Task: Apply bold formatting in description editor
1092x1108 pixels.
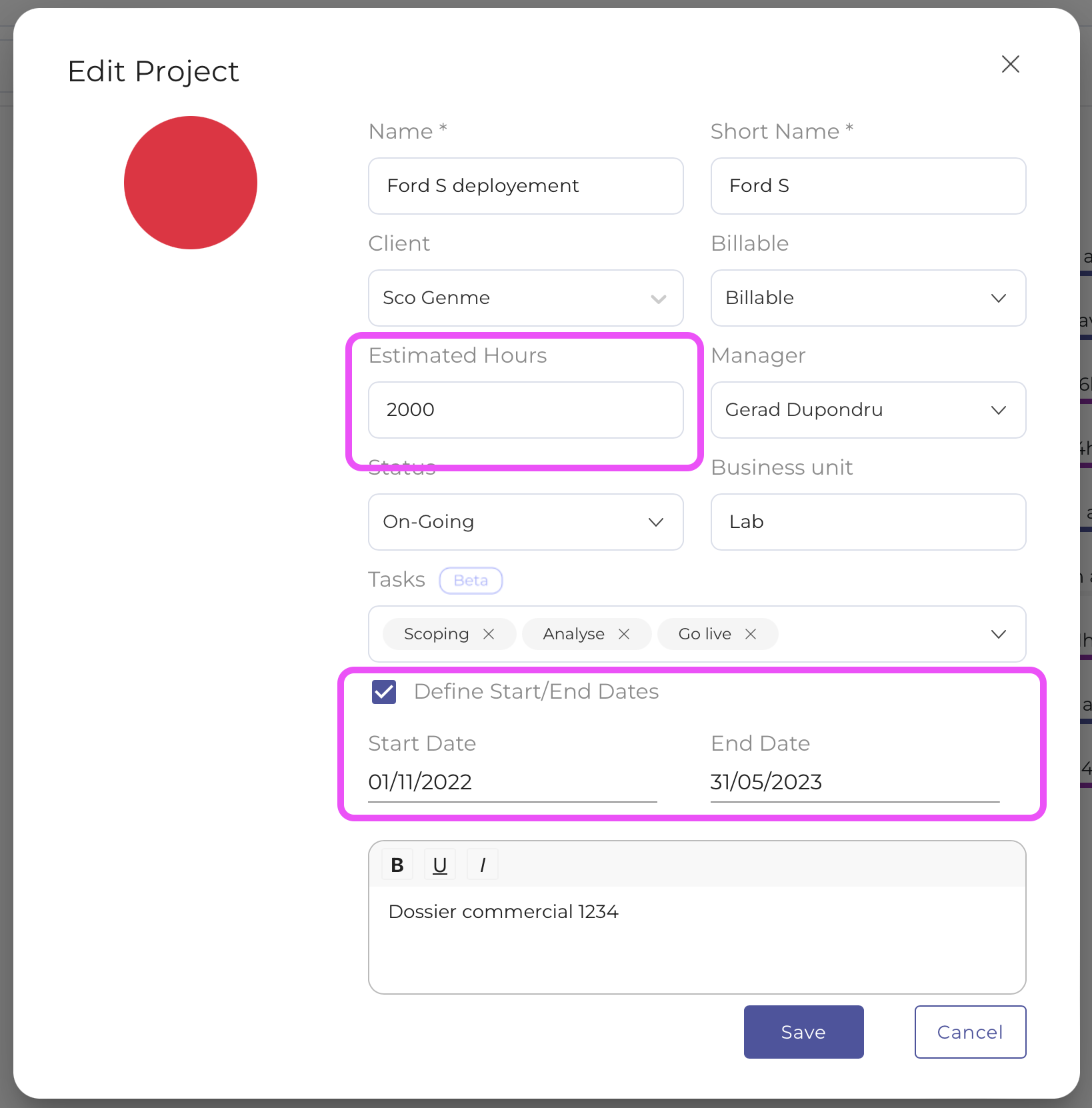Action: coord(397,864)
